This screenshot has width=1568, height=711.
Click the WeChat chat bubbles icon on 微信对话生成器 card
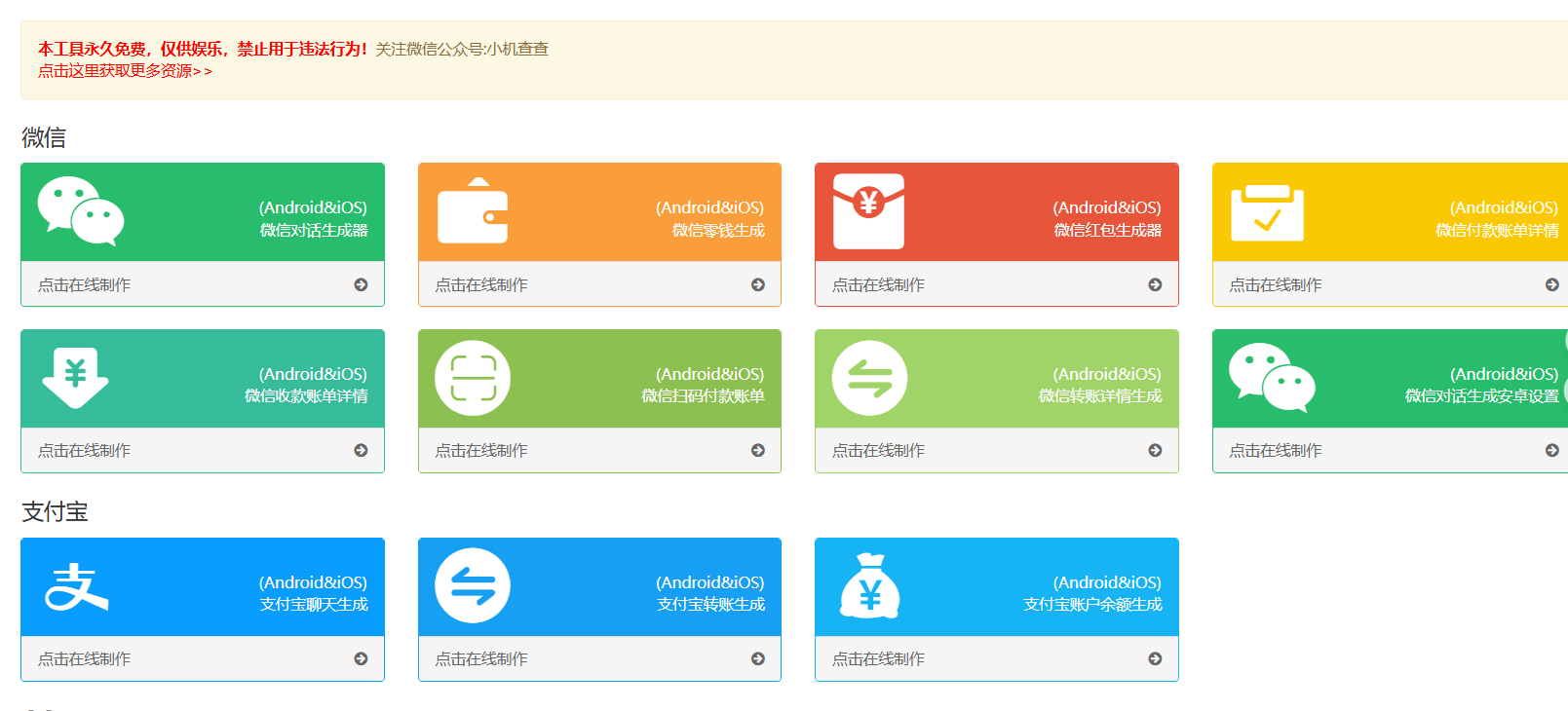[81, 211]
